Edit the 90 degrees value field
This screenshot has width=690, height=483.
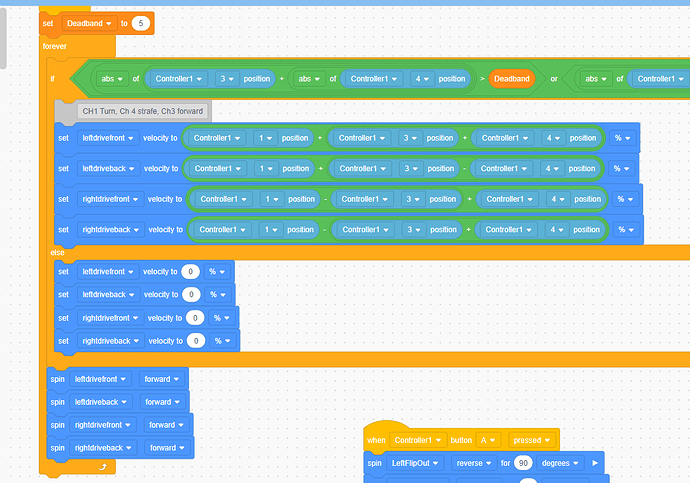coord(523,463)
